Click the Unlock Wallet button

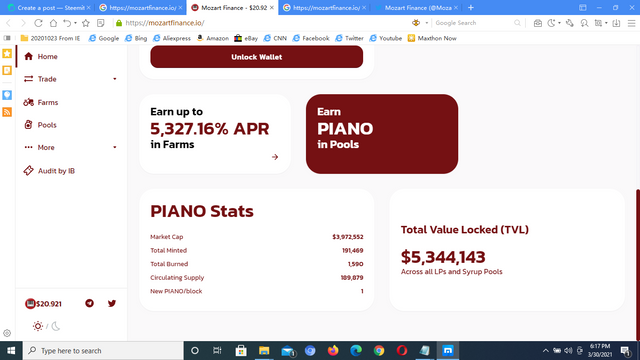coord(256,57)
